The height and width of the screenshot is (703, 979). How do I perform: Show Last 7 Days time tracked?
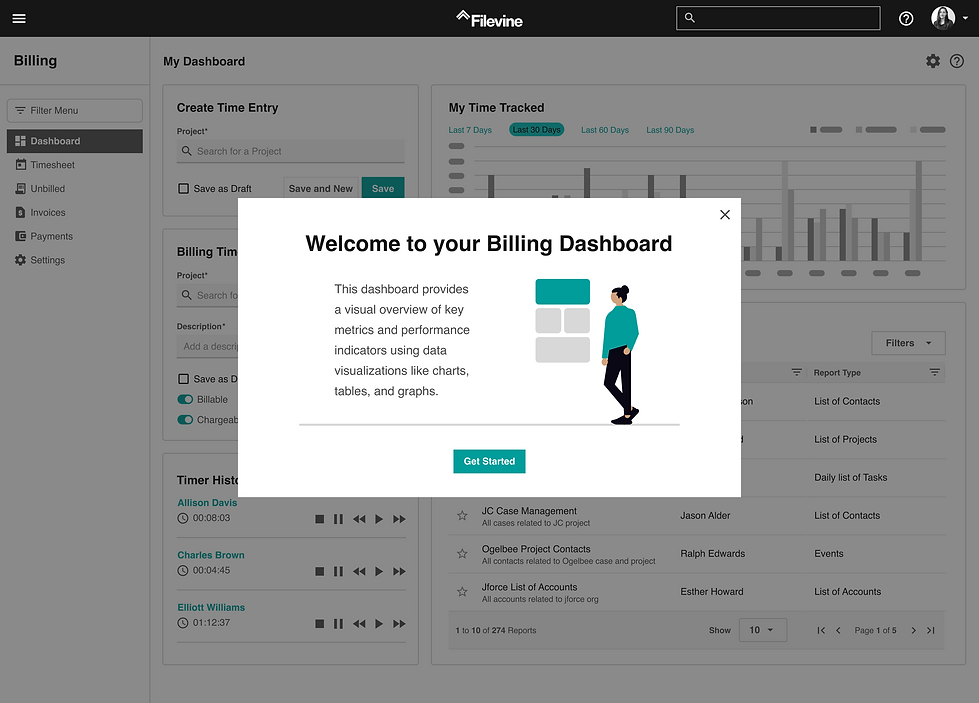tap(470, 130)
